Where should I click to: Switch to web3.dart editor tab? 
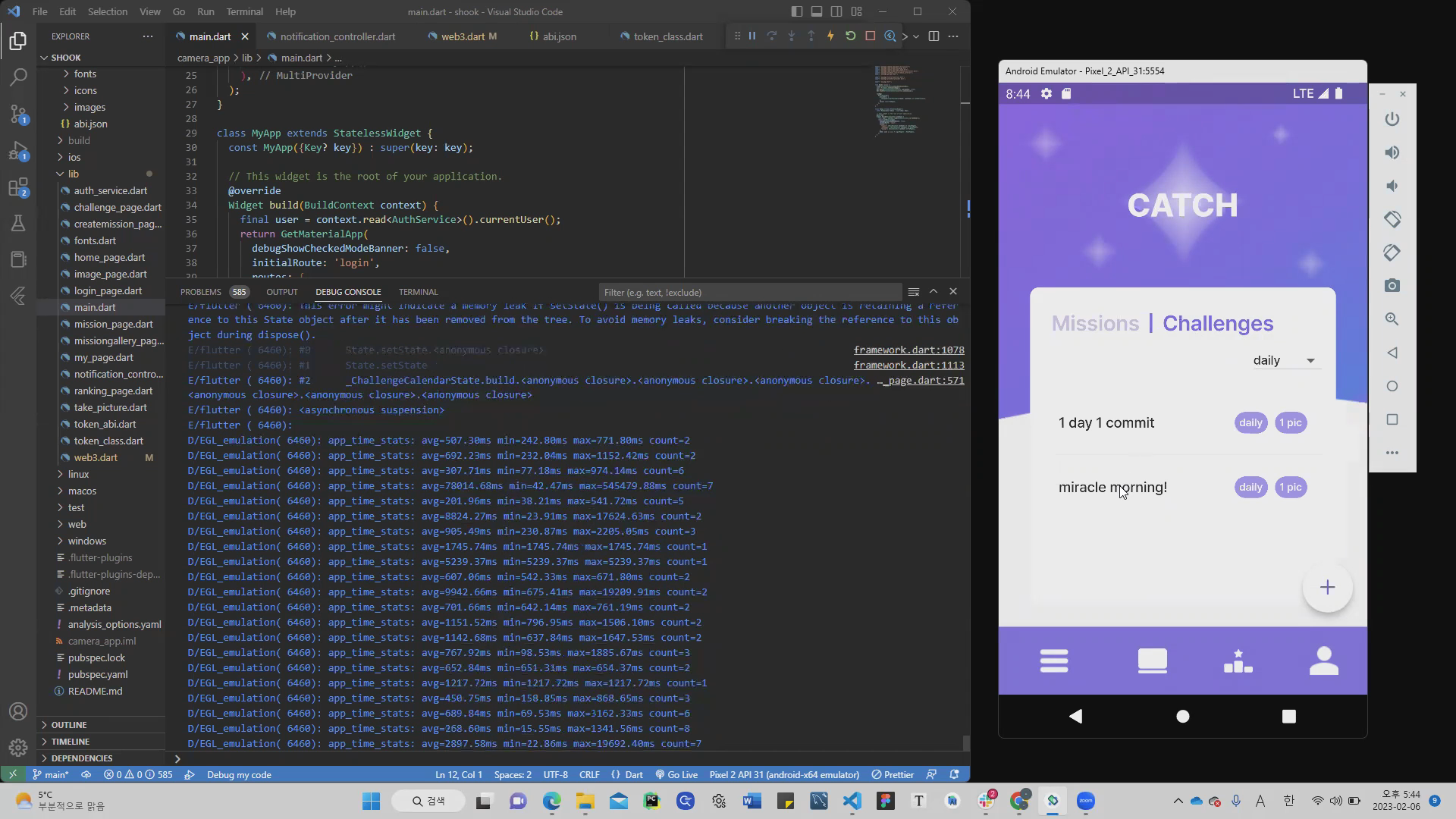pyautogui.click(x=463, y=36)
